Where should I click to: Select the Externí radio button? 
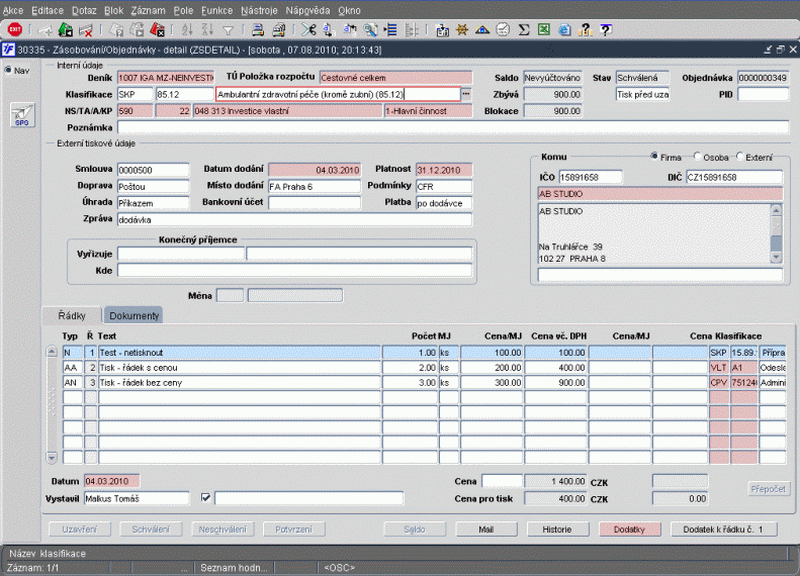coord(740,156)
